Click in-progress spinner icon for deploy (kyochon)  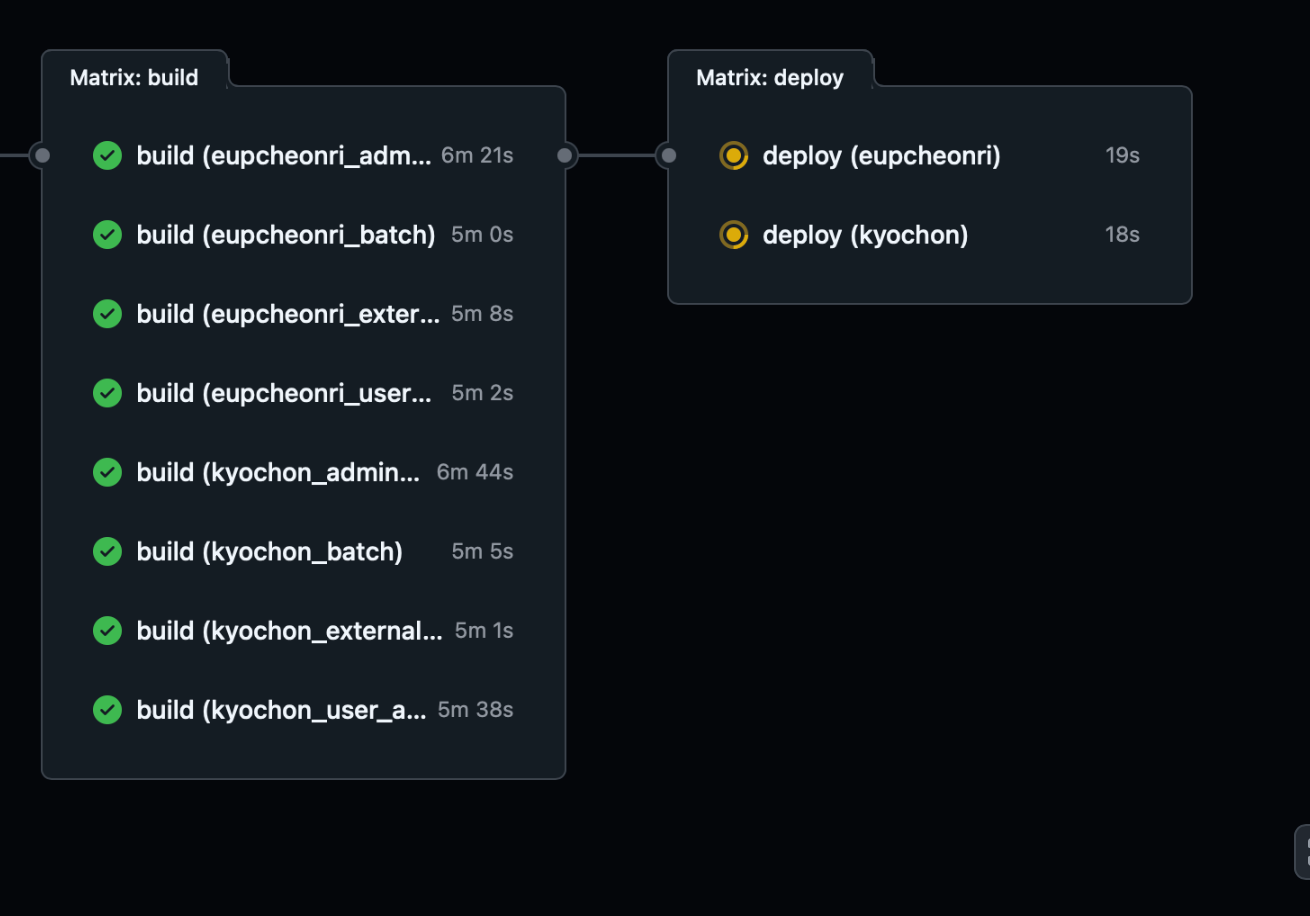[734, 235]
